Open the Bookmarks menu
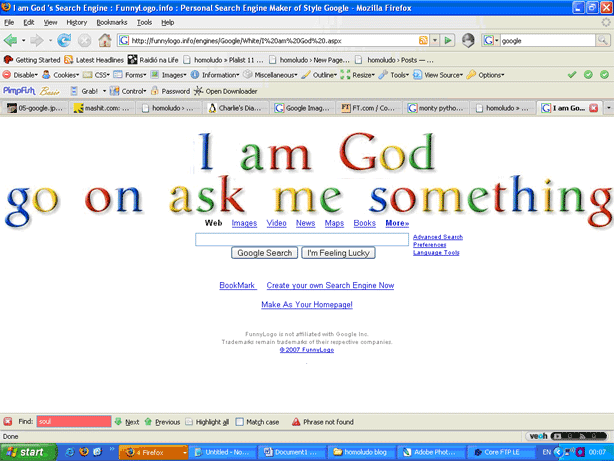The width and height of the screenshot is (614, 461). tap(111, 21)
